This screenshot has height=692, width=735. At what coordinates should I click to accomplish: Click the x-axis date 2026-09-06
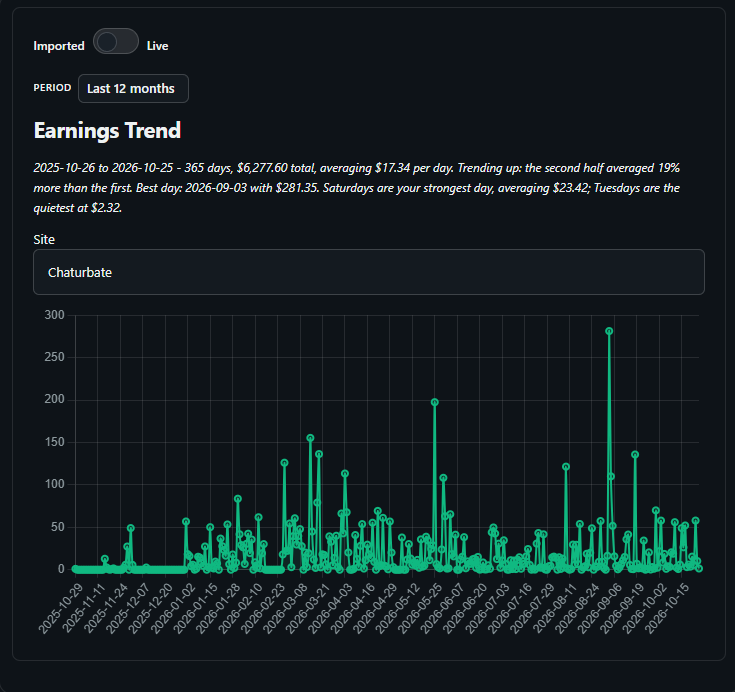pyautogui.click(x=600, y=609)
